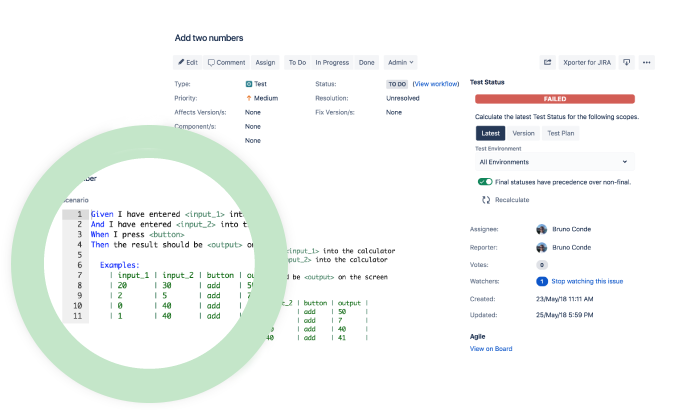Open the All Environments dropdown
The height and width of the screenshot is (410, 685).
click(553, 161)
